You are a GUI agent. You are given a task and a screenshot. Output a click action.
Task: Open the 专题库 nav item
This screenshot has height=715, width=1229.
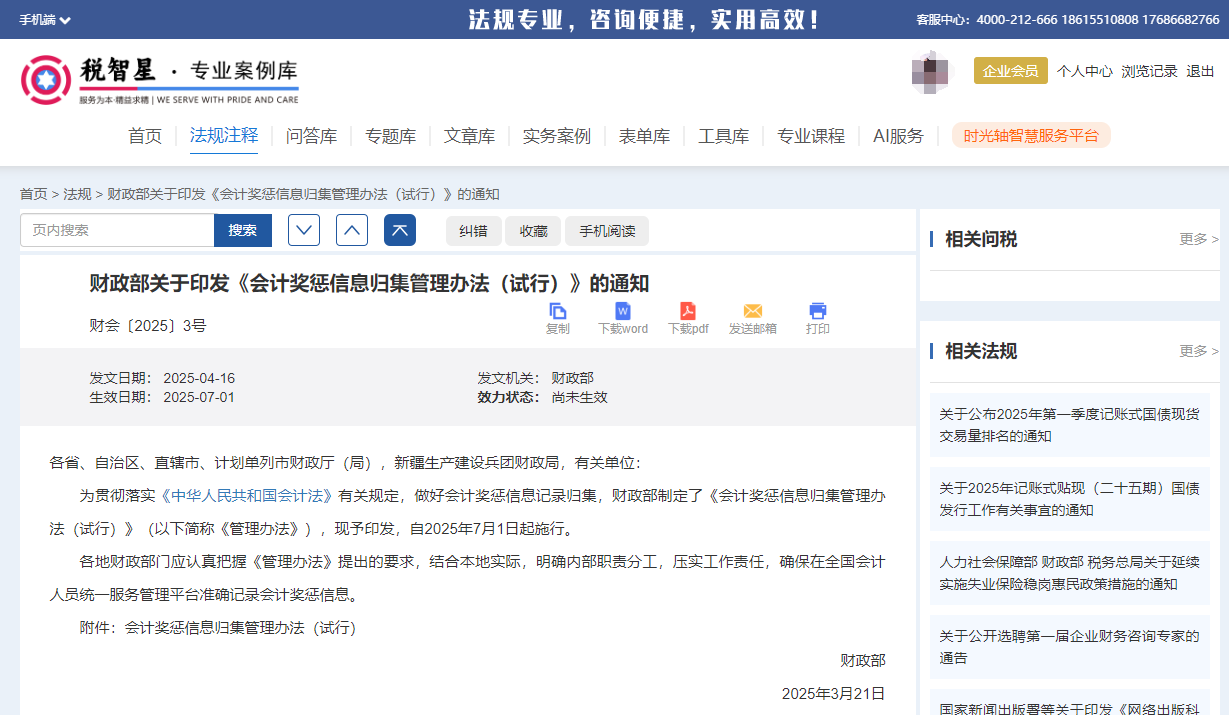pyautogui.click(x=391, y=136)
